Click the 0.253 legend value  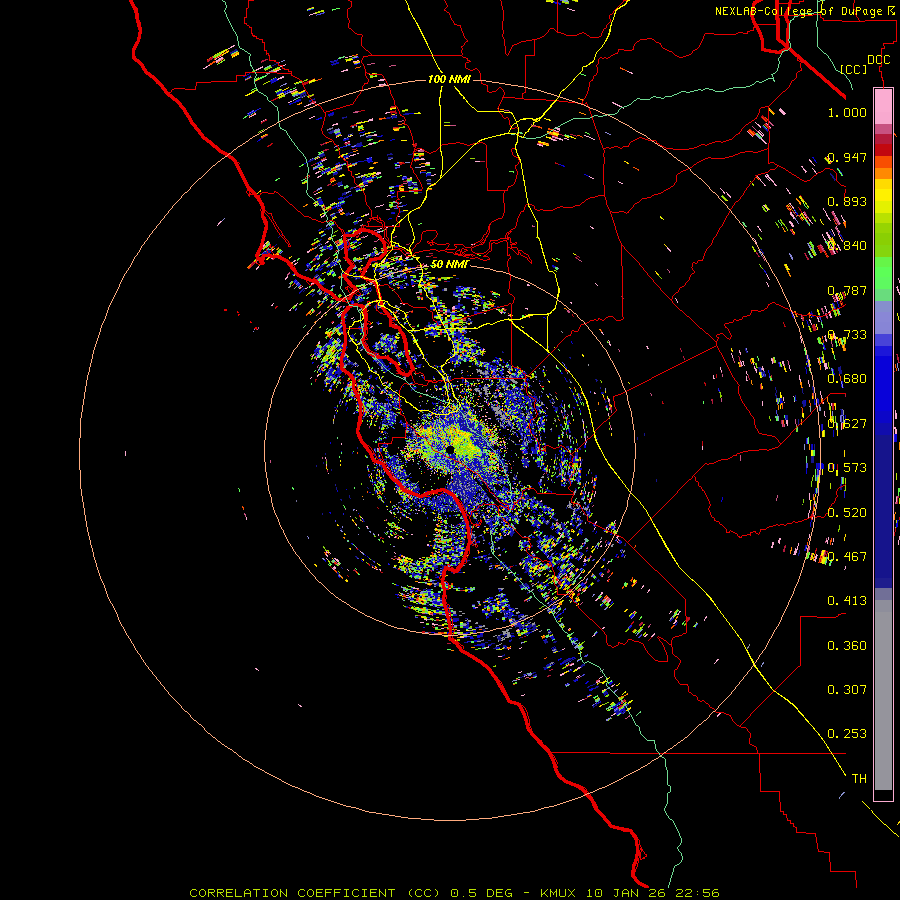coord(847,734)
